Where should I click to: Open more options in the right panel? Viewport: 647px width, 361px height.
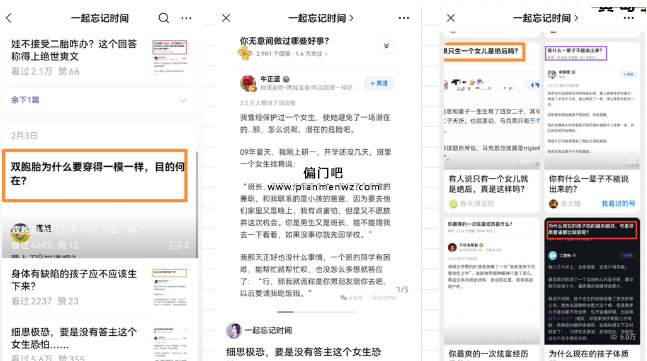(628, 18)
